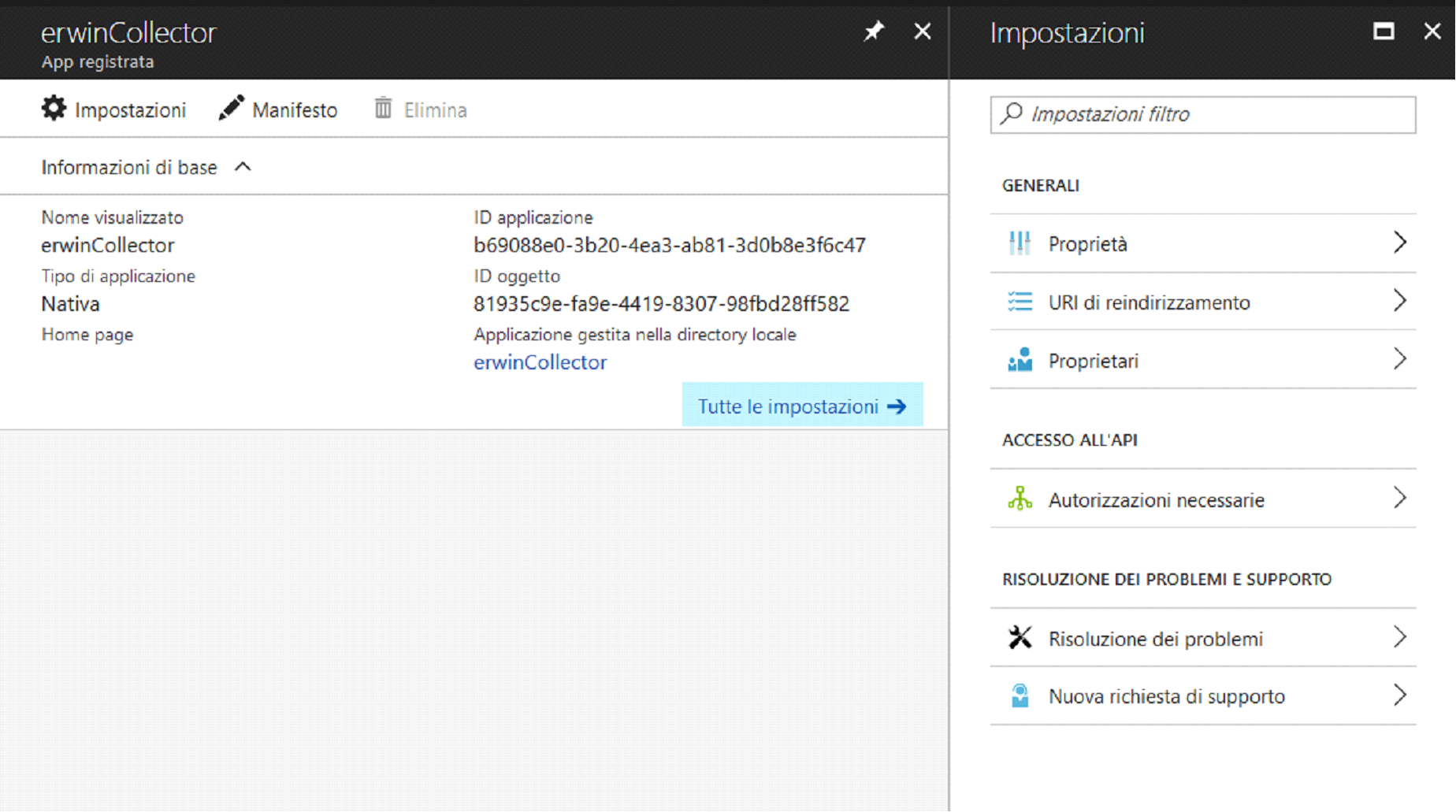The image size is (1456, 812).
Task: Expand the Proprietà chevron arrow
Action: click(x=1399, y=243)
